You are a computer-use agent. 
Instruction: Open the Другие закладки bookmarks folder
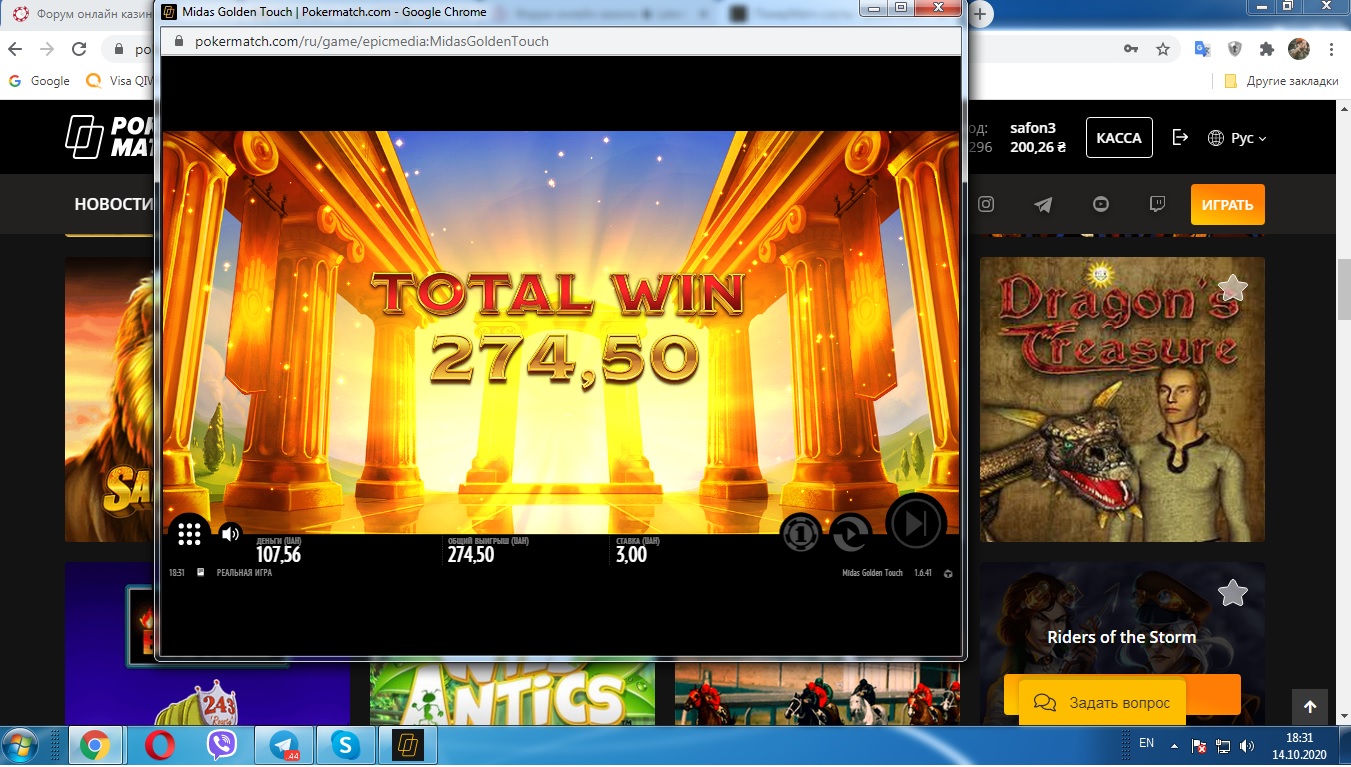(x=1281, y=81)
